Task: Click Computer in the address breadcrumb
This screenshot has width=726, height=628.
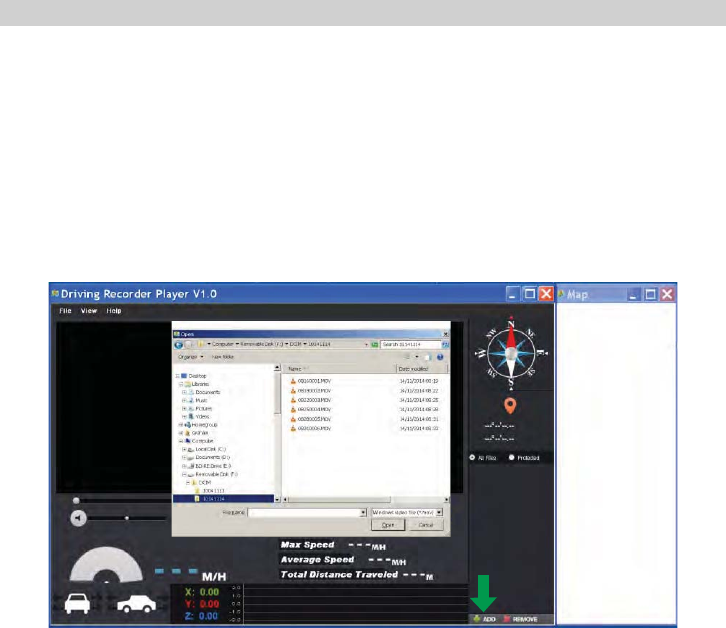Action: point(223,345)
